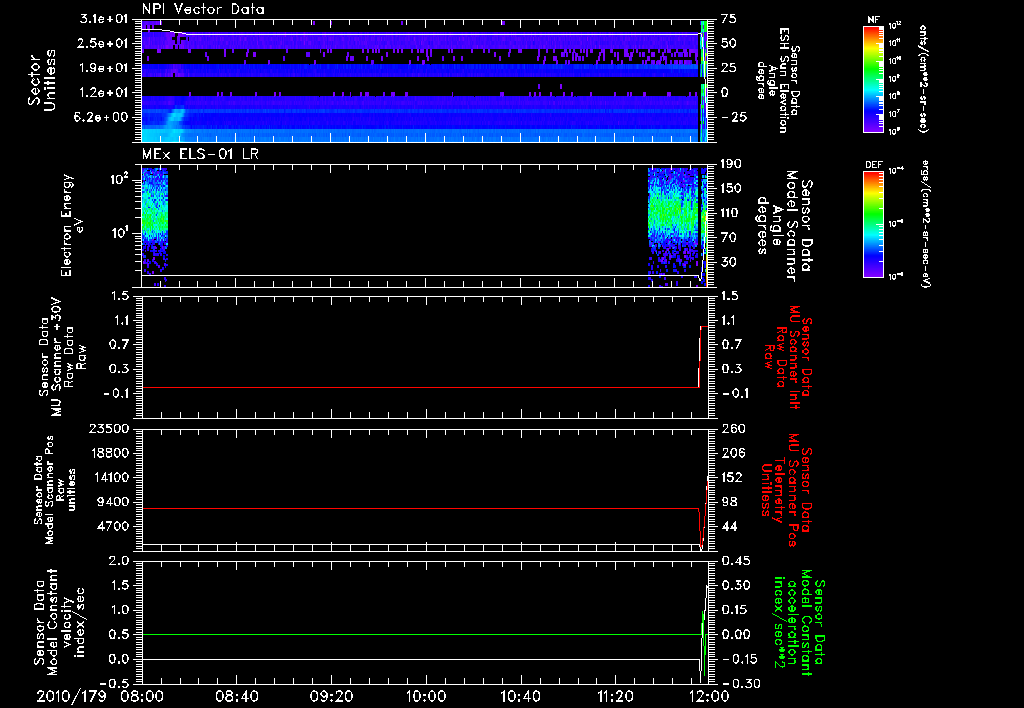Click the 1.9e+01 sector tick value
The height and width of the screenshot is (708, 1024).
104,68
